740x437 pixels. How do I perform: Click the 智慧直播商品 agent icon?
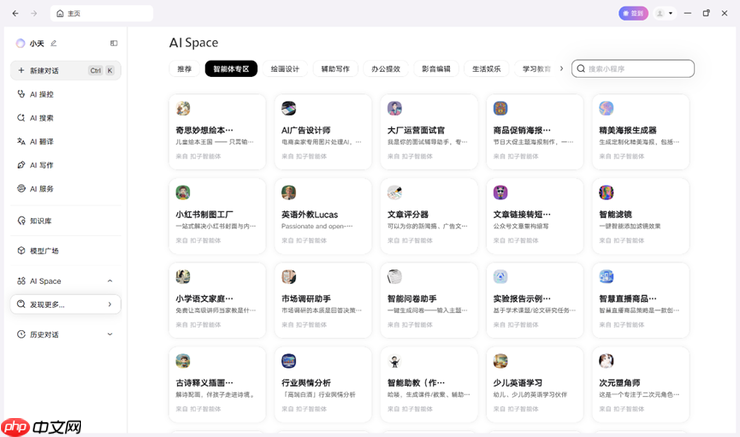coord(606,277)
